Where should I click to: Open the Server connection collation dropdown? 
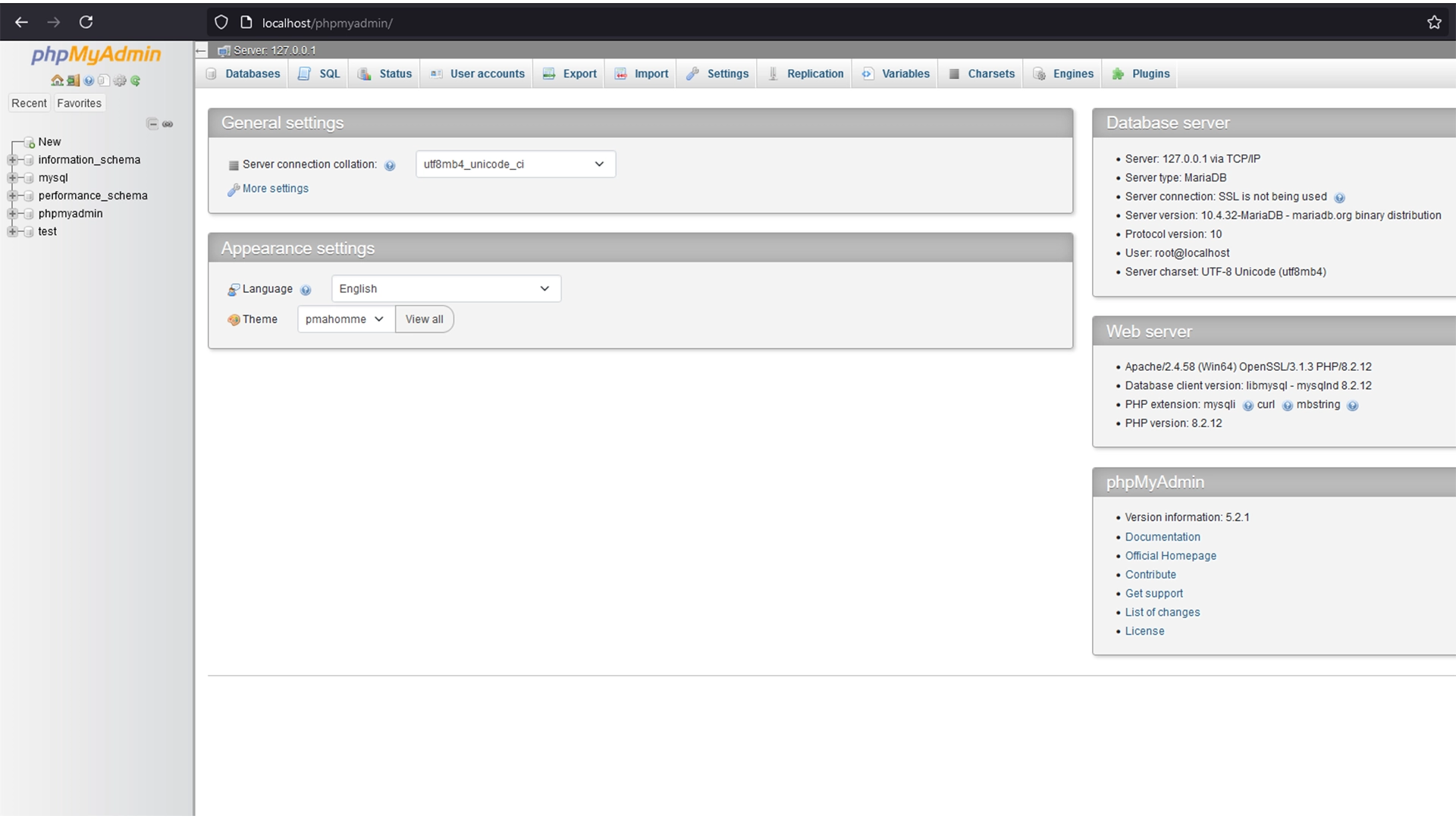point(516,164)
